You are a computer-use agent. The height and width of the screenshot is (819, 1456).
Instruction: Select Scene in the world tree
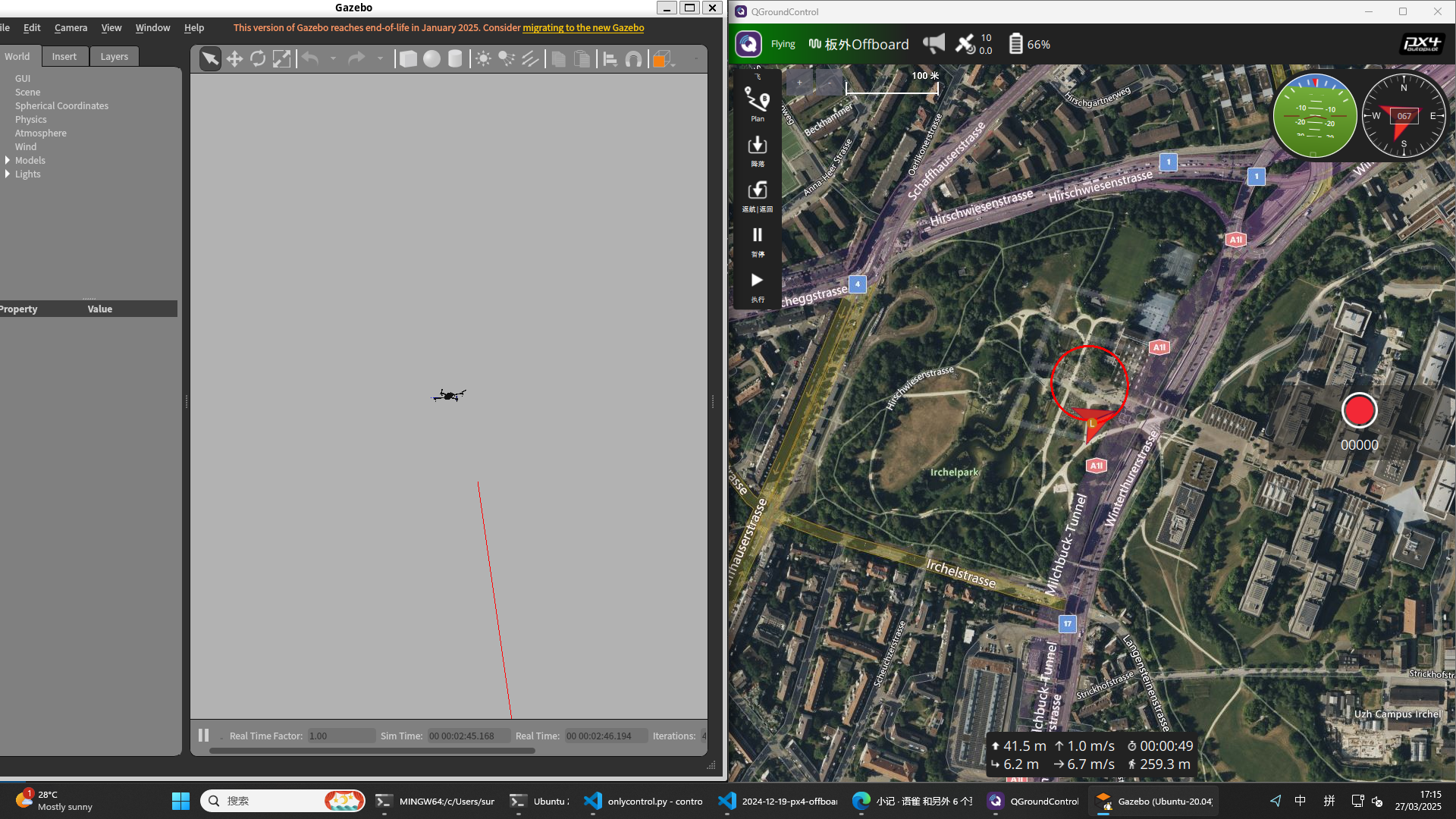pos(28,92)
